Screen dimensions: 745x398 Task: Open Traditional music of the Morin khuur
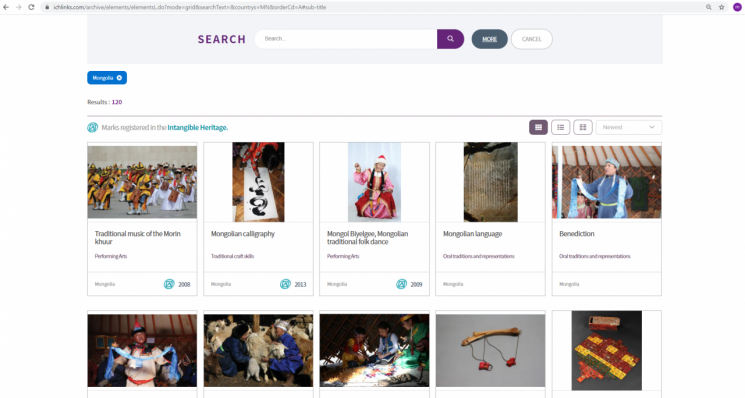pyautogui.click(x=138, y=237)
